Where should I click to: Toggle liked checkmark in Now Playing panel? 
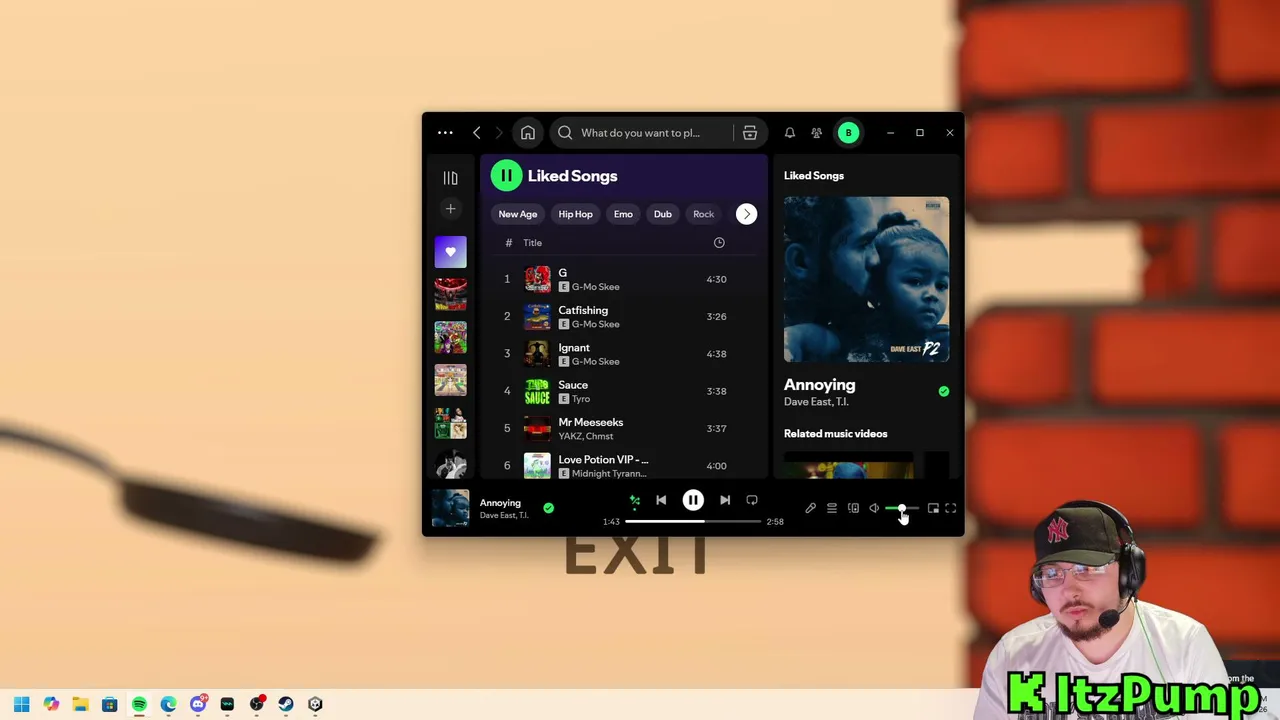pyautogui.click(x=944, y=392)
